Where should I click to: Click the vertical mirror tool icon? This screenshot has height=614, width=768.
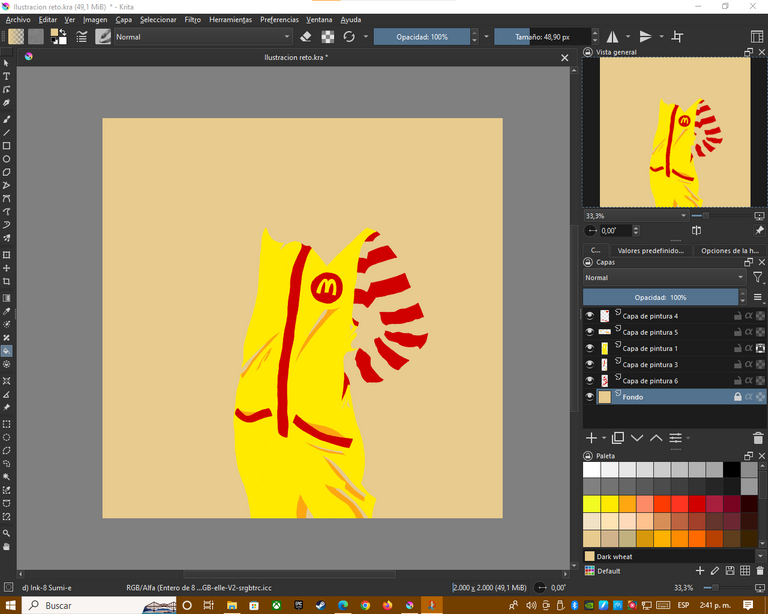tap(646, 37)
